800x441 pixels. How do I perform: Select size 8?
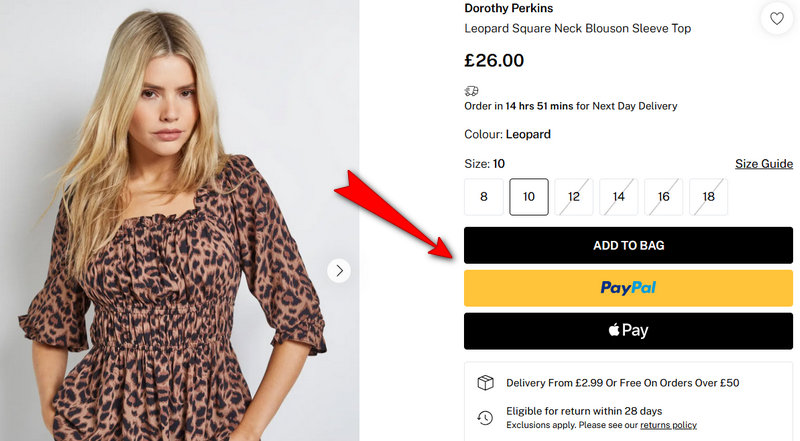[484, 197]
